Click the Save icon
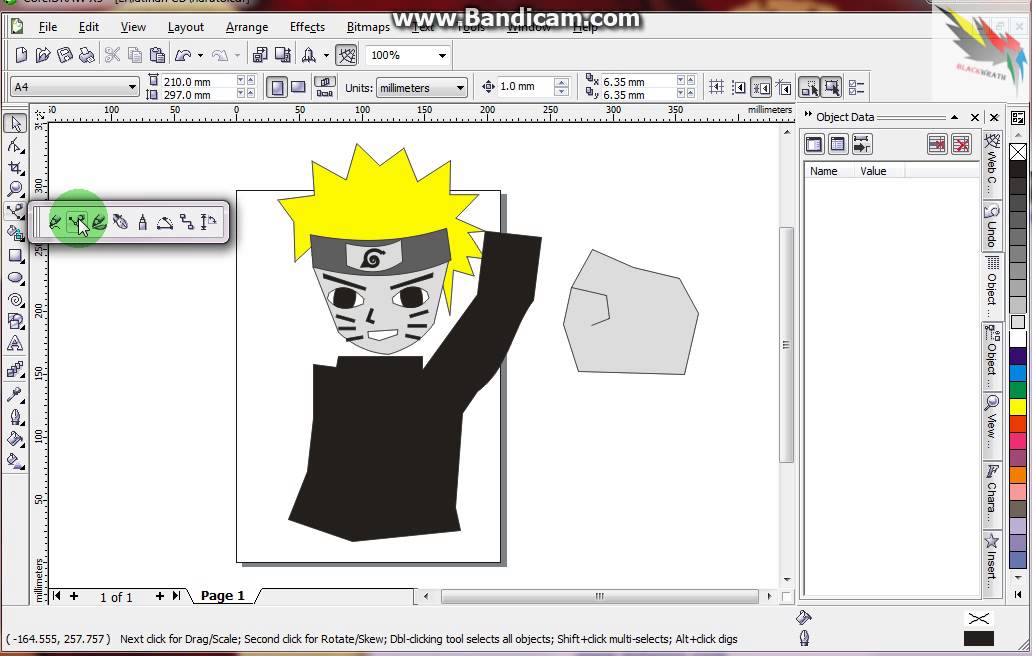 pyautogui.click(x=64, y=55)
